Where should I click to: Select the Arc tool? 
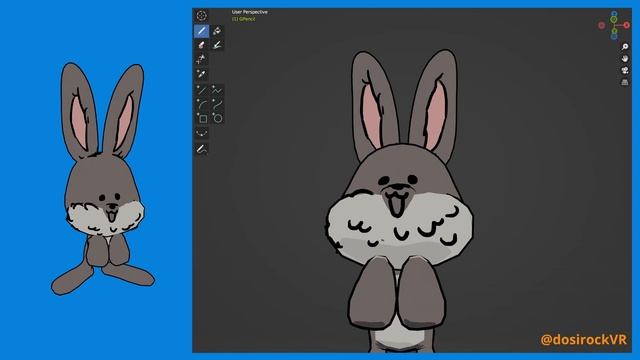tap(201, 104)
